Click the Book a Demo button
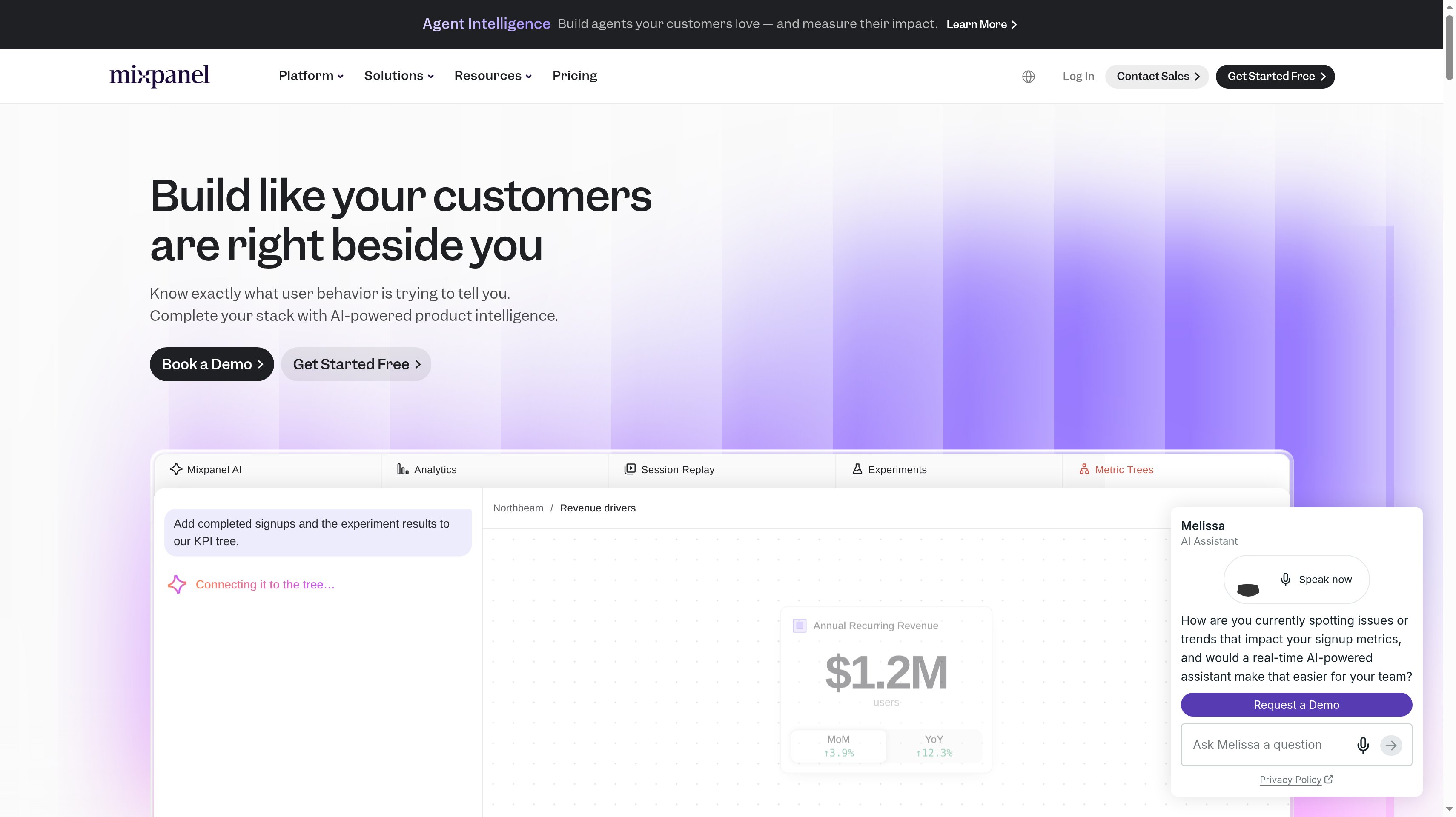Viewport: 1456px width, 817px height. click(x=212, y=364)
